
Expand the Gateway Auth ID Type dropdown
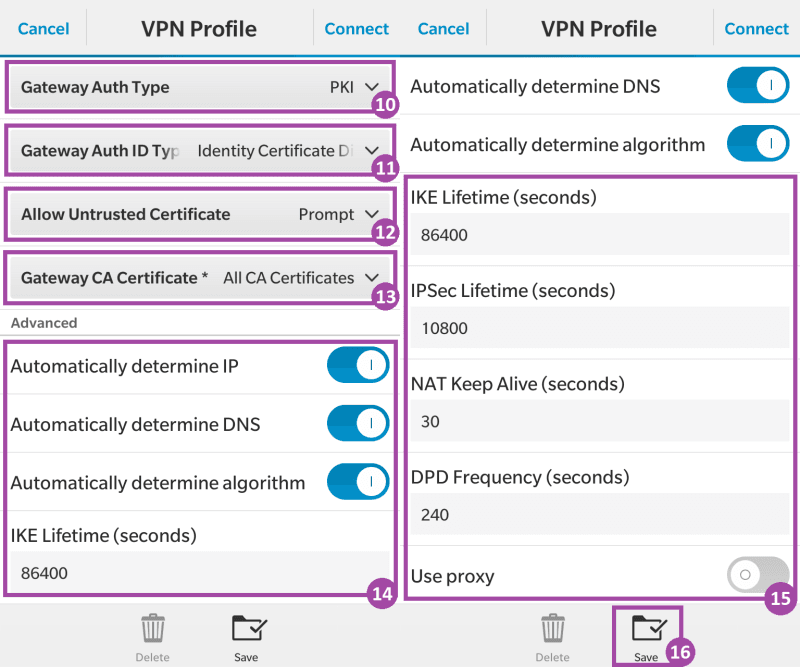200,151
